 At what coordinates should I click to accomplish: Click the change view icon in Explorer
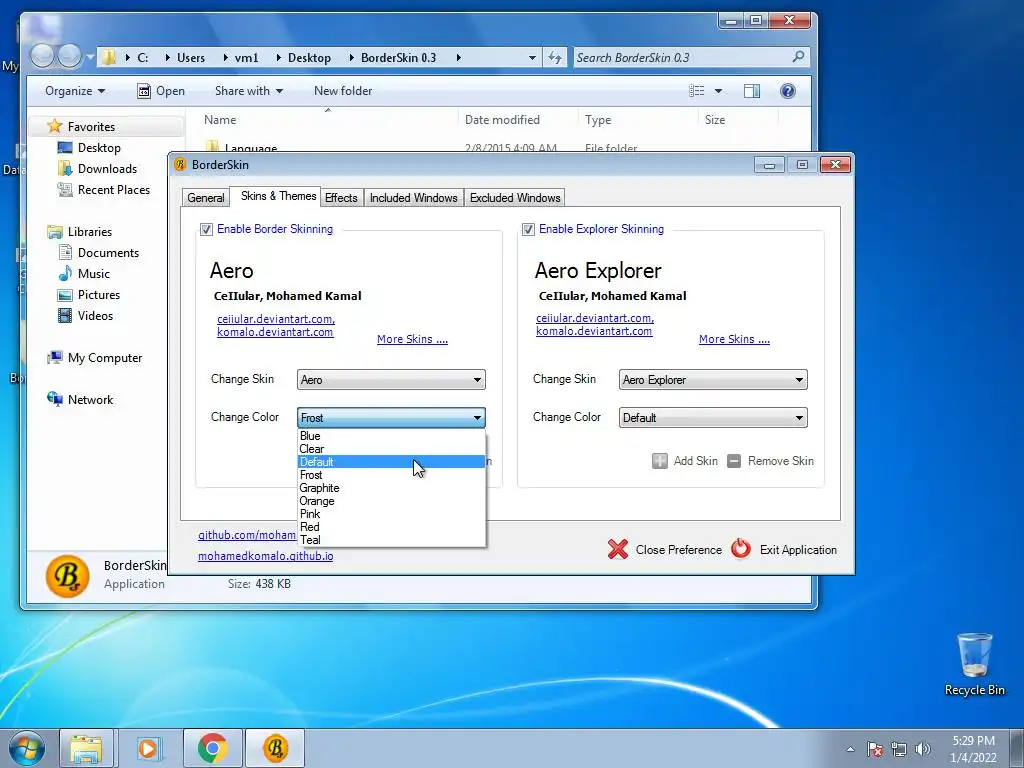(697, 91)
